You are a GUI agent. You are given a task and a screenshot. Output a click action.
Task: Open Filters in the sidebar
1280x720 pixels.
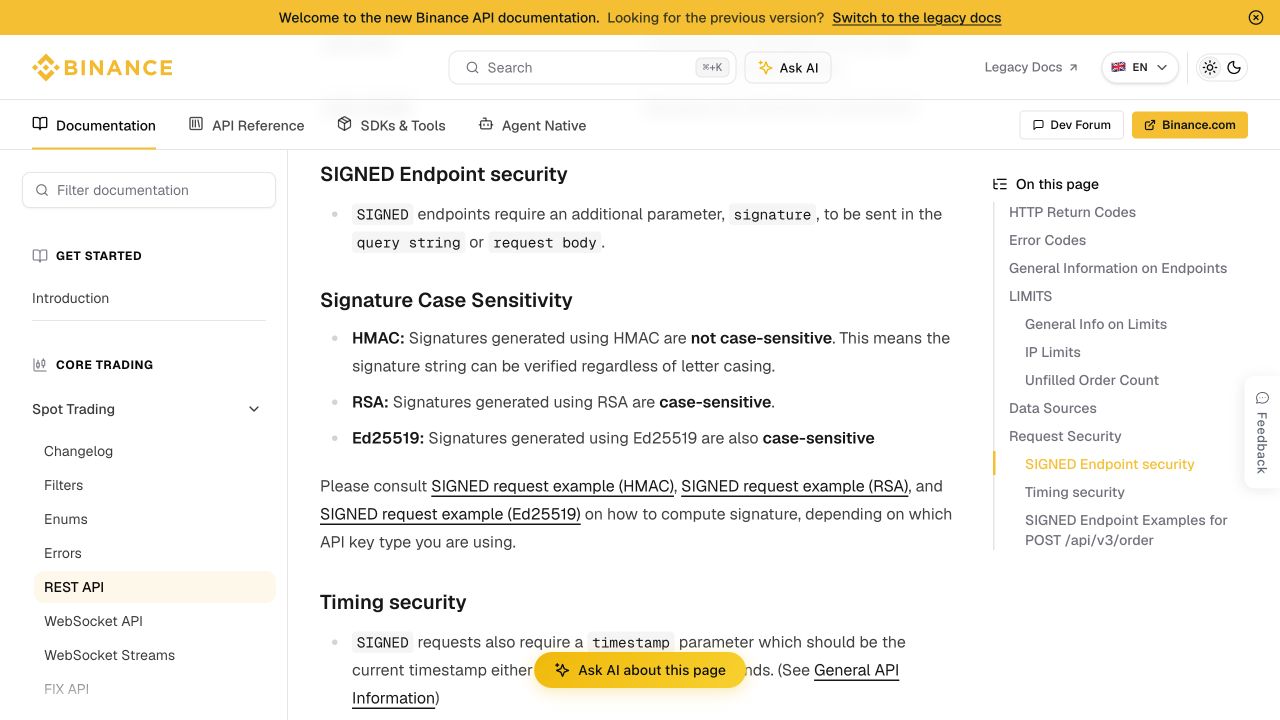pos(63,485)
